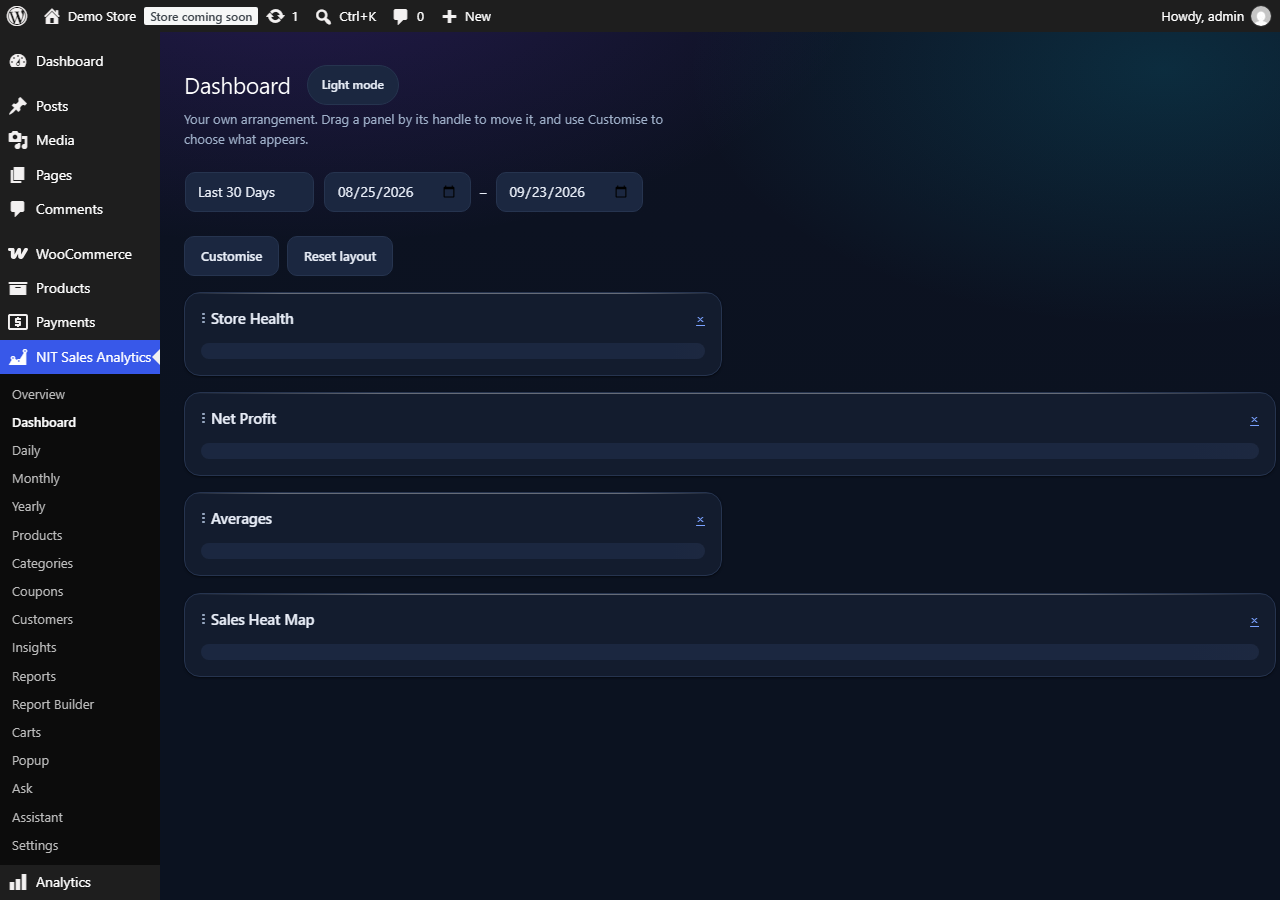Remove the Net Profit panel
Screen dimensions: 1280x900
coord(1254,420)
